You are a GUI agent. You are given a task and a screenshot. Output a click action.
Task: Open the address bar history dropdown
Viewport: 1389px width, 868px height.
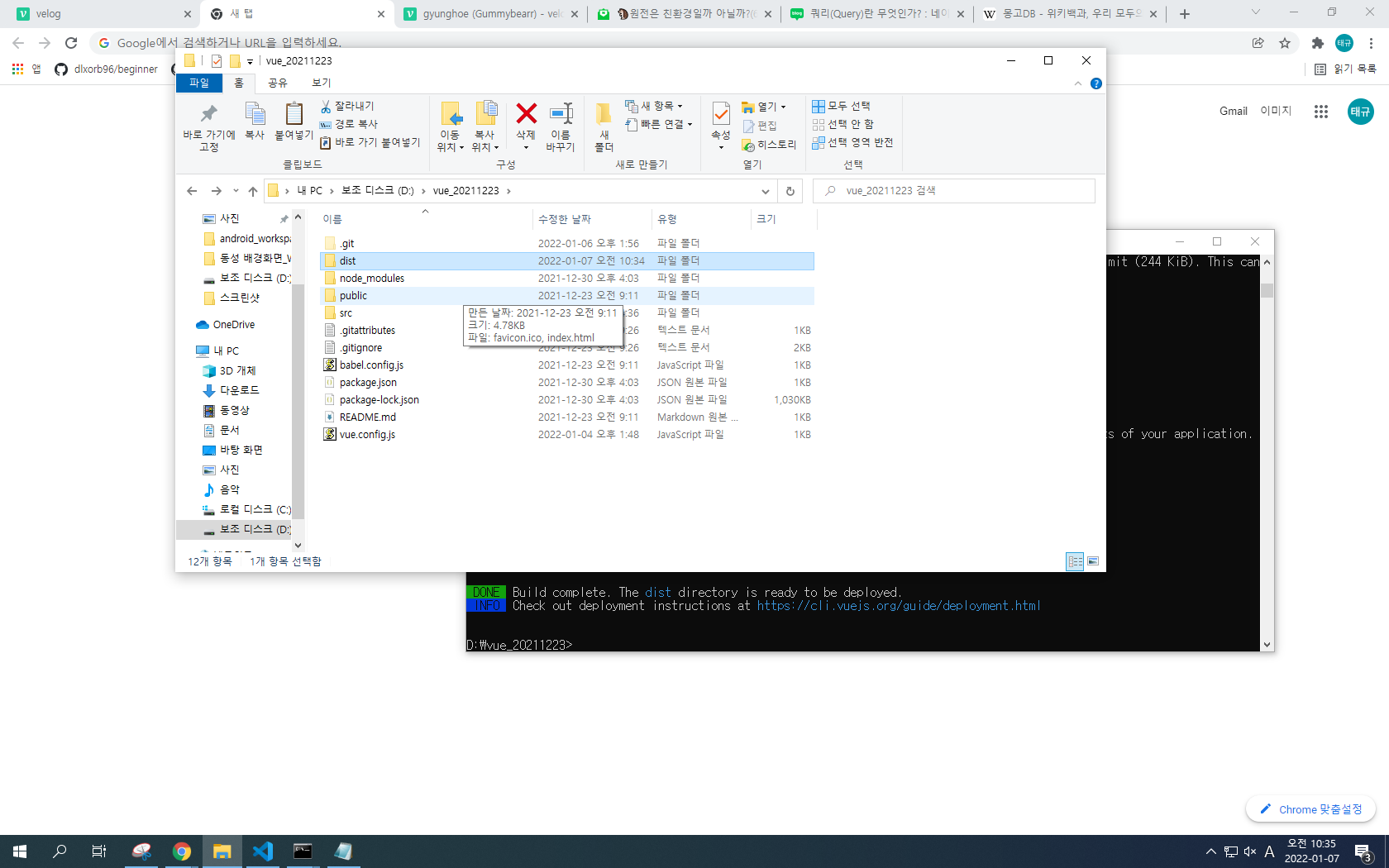765,190
